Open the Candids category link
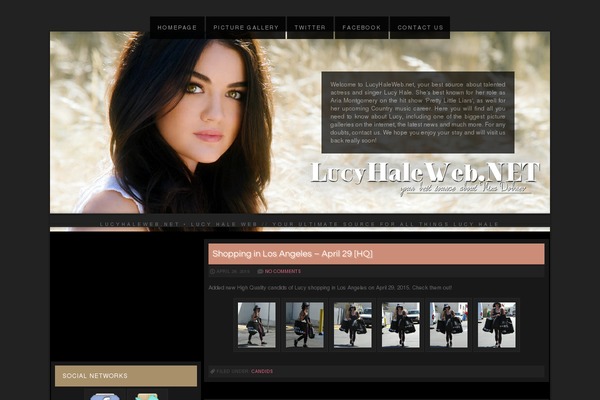The width and height of the screenshot is (600, 400). point(262,371)
